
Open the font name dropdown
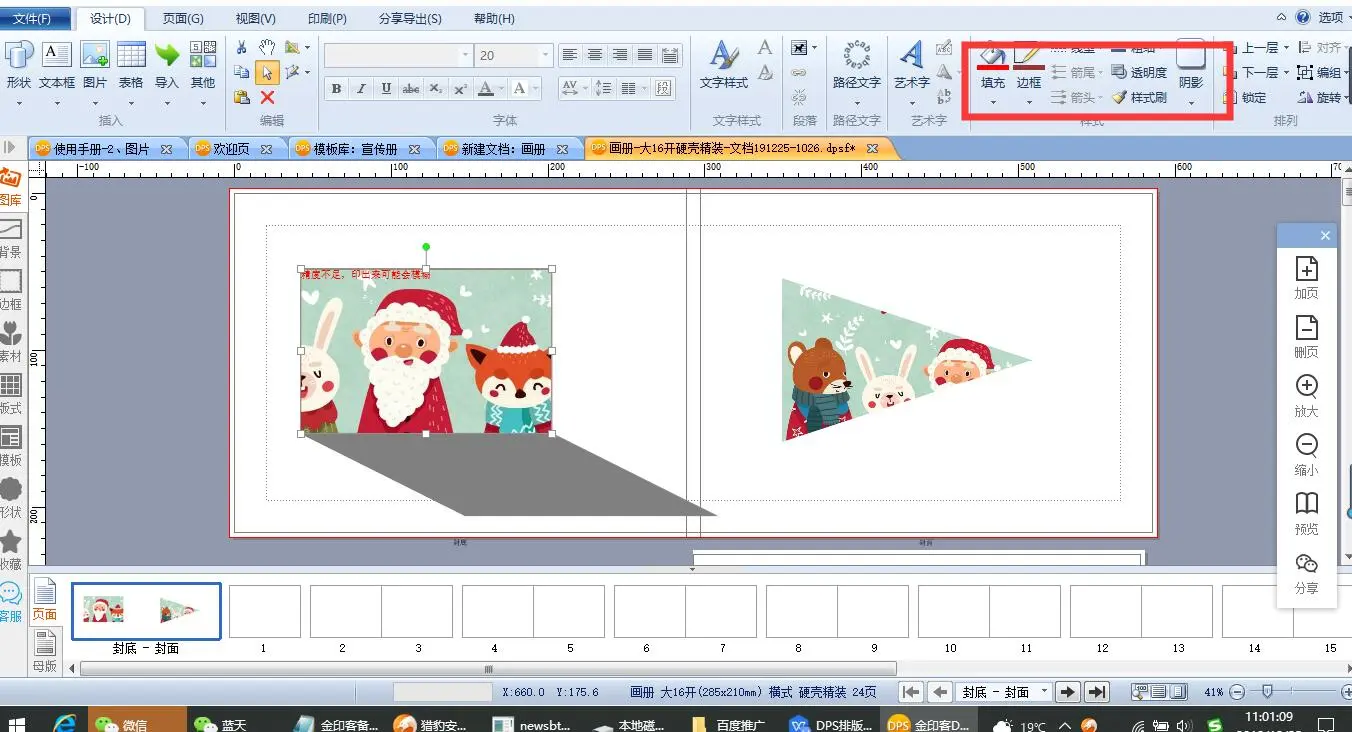coord(463,56)
